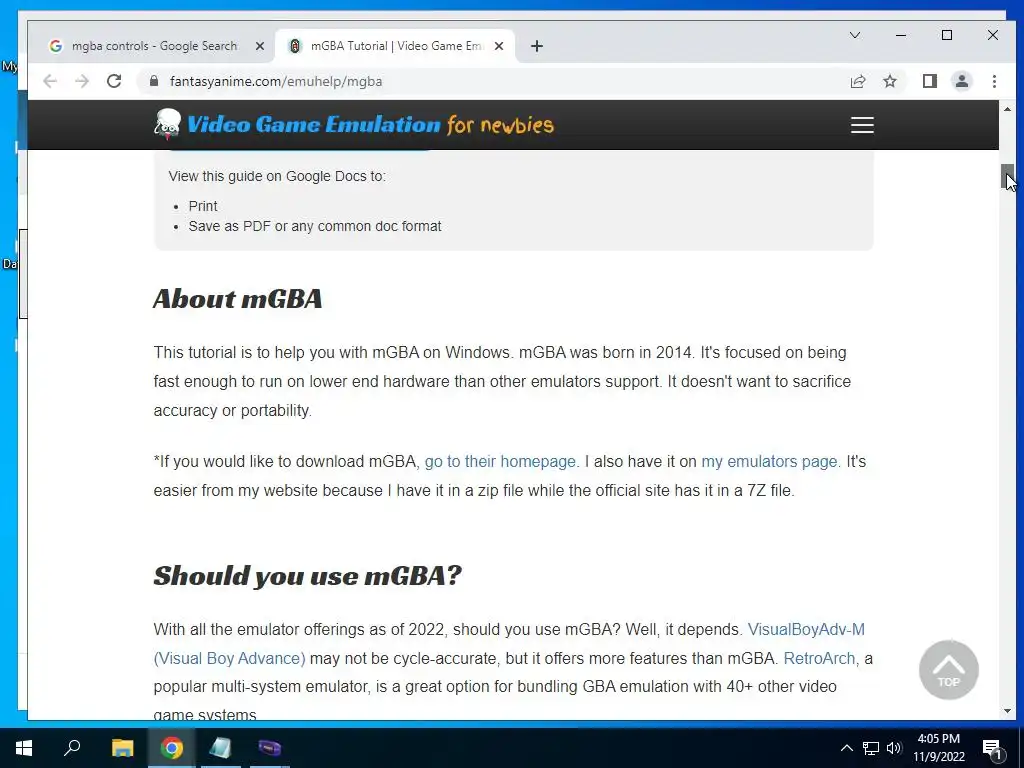Minimize the Chrome window
Image resolution: width=1024 pixels, height=768 pixels.
(901, 35)
